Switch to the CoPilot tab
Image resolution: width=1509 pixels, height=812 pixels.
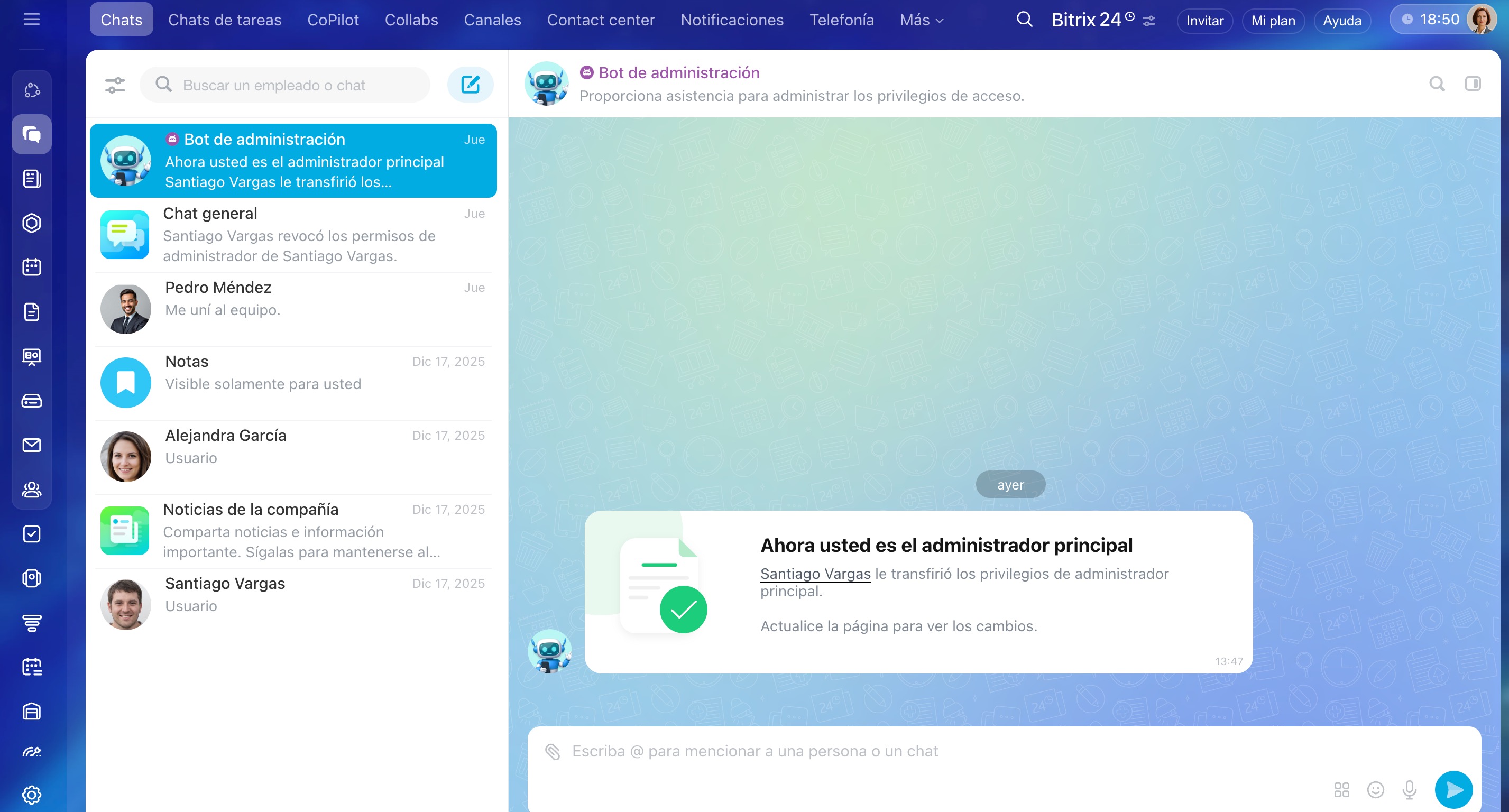coord(333,20)
